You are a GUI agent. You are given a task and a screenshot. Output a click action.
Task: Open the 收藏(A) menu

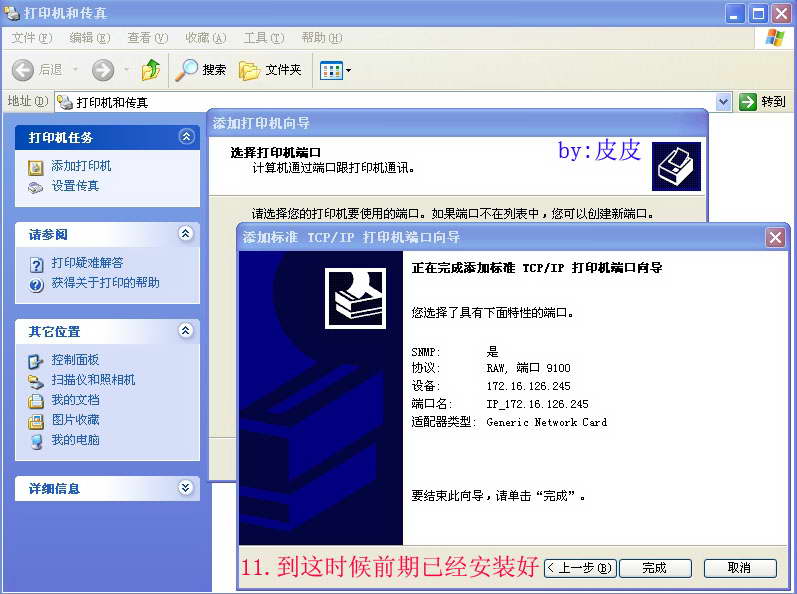205,38
